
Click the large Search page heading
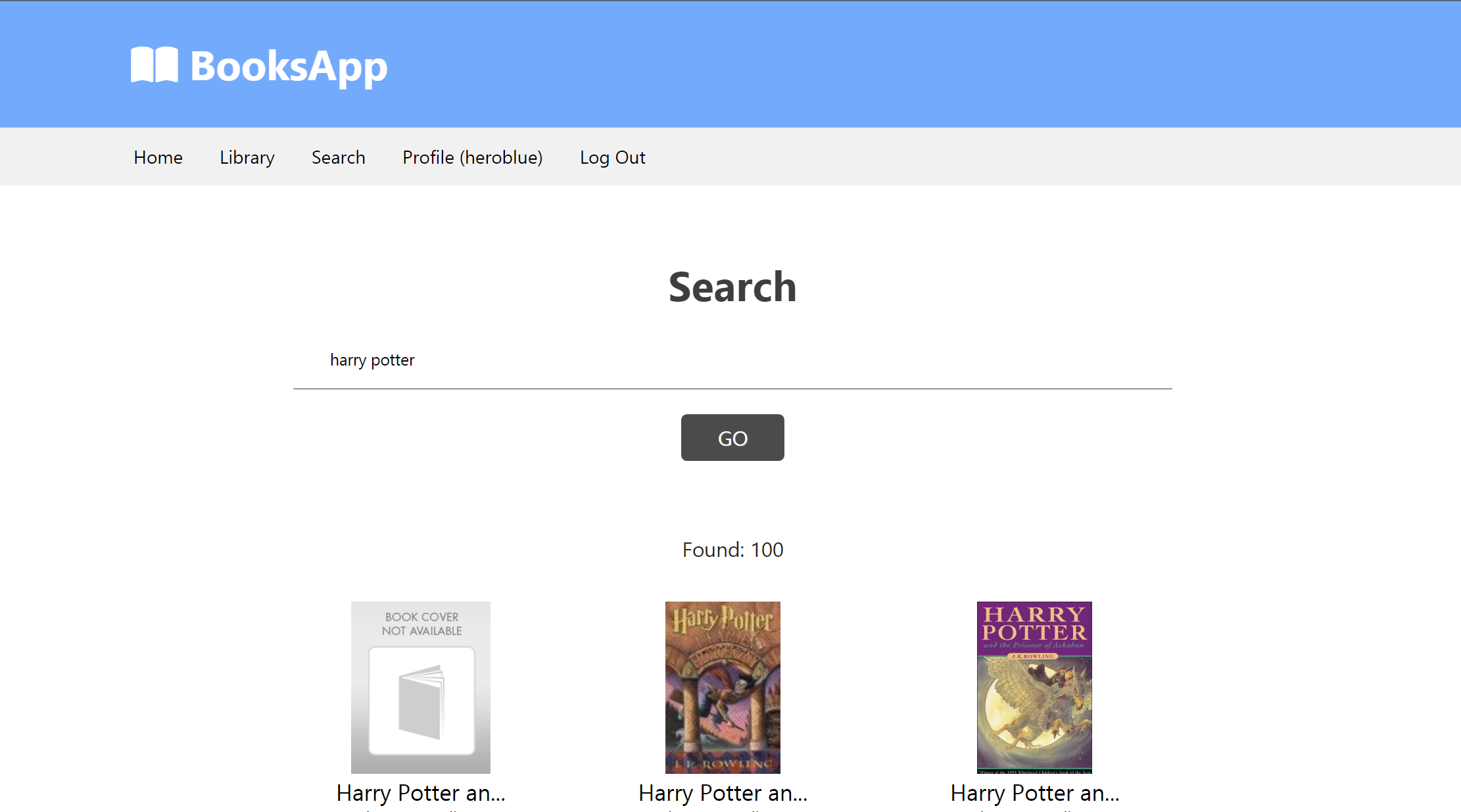point(732,287)
